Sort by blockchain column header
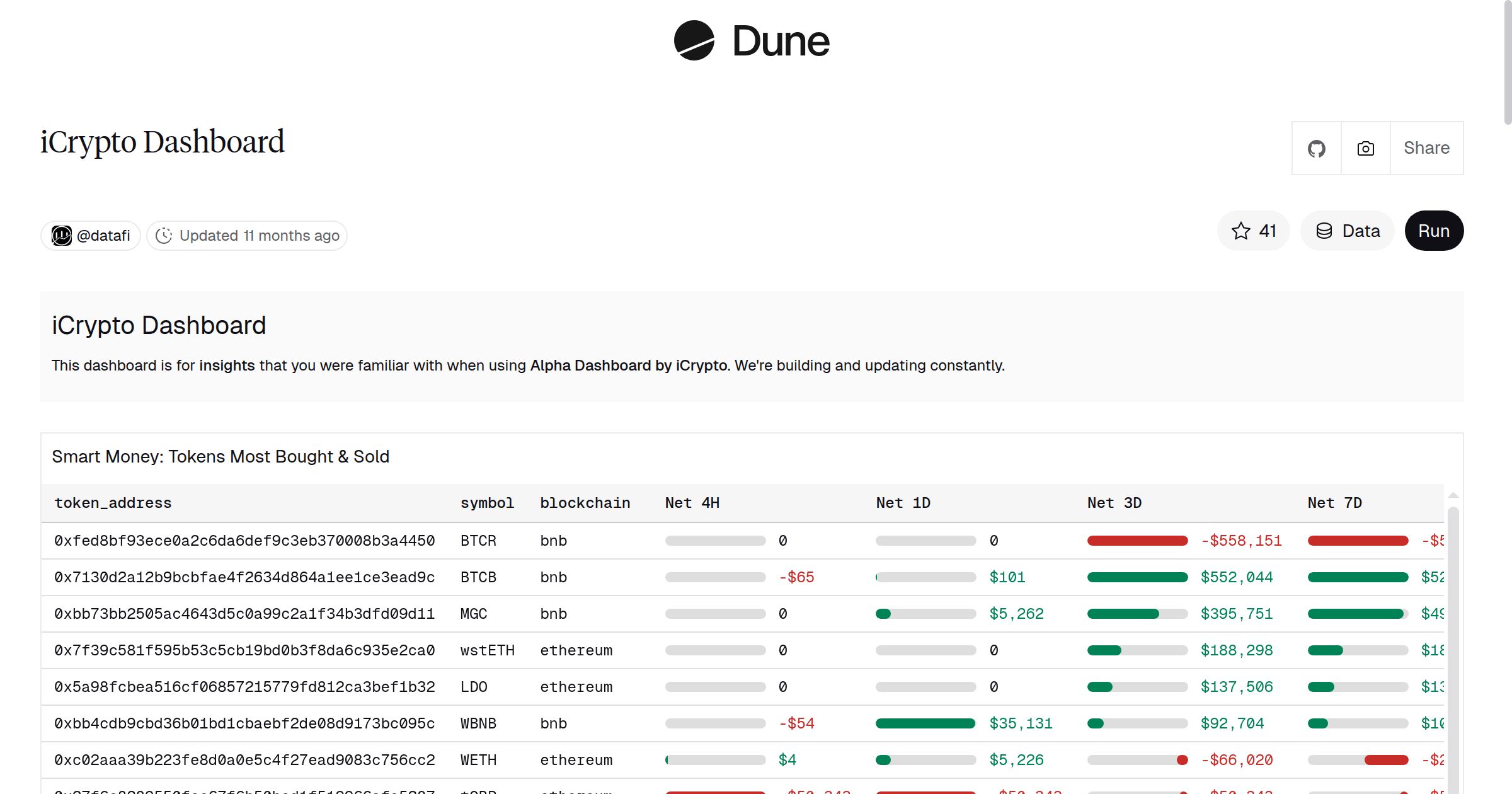Image resolution: width=1512 pixels, height=794 pixels. tap(585, 503)
